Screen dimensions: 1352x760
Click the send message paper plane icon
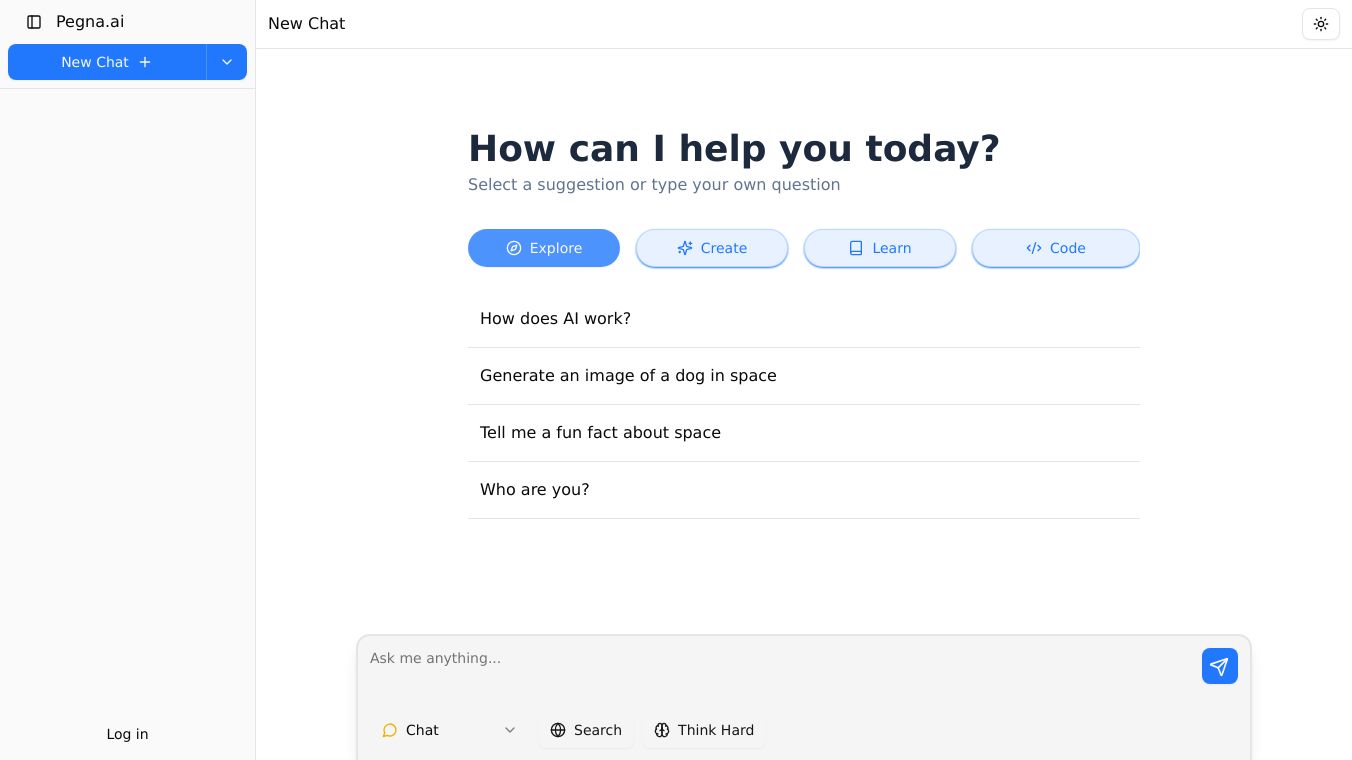[x=1219, y=666]
